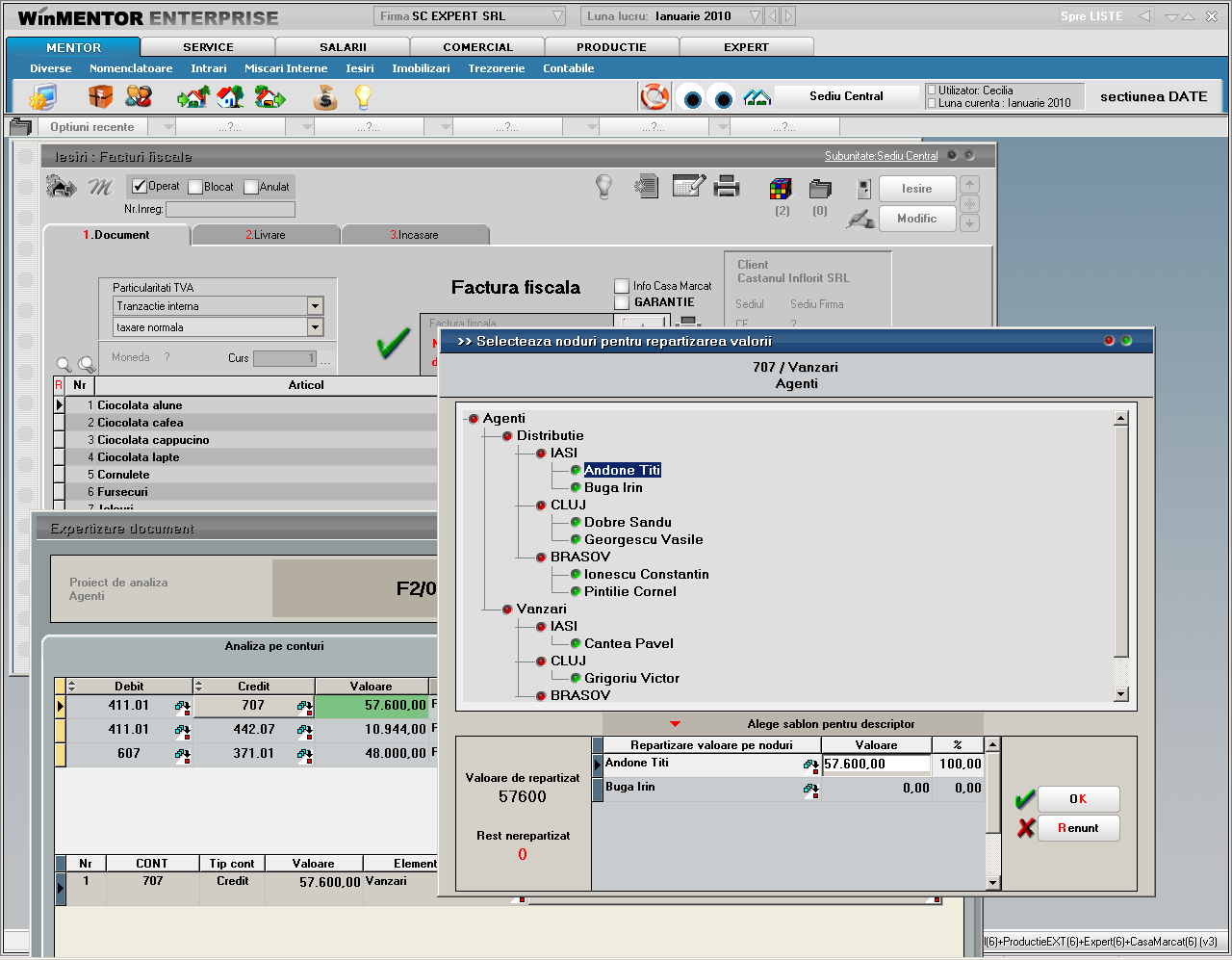Check the Info Casa Marcat checkbox
The height and width of the screenshot is (960, 1232).
tap(622, 286)
